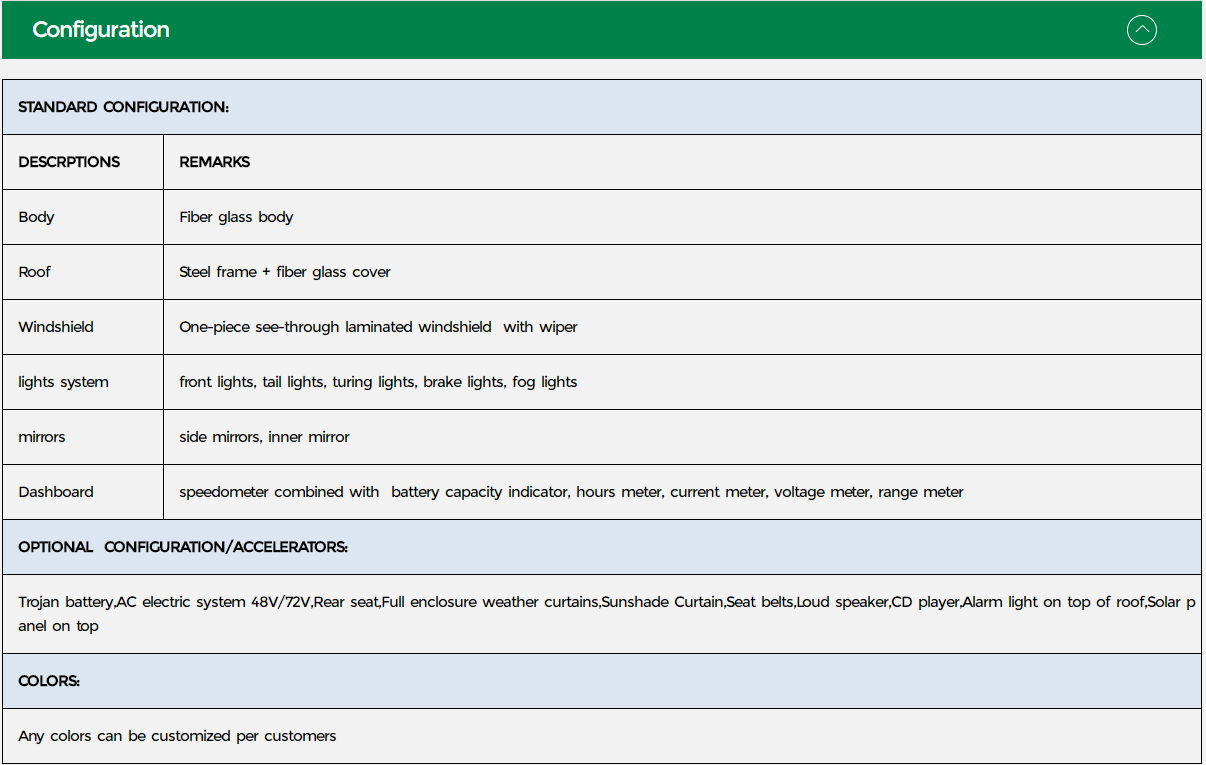Select the COLORS: heading
The width and height of the screenshot is (1206, 765).
(x=49, y=681)
